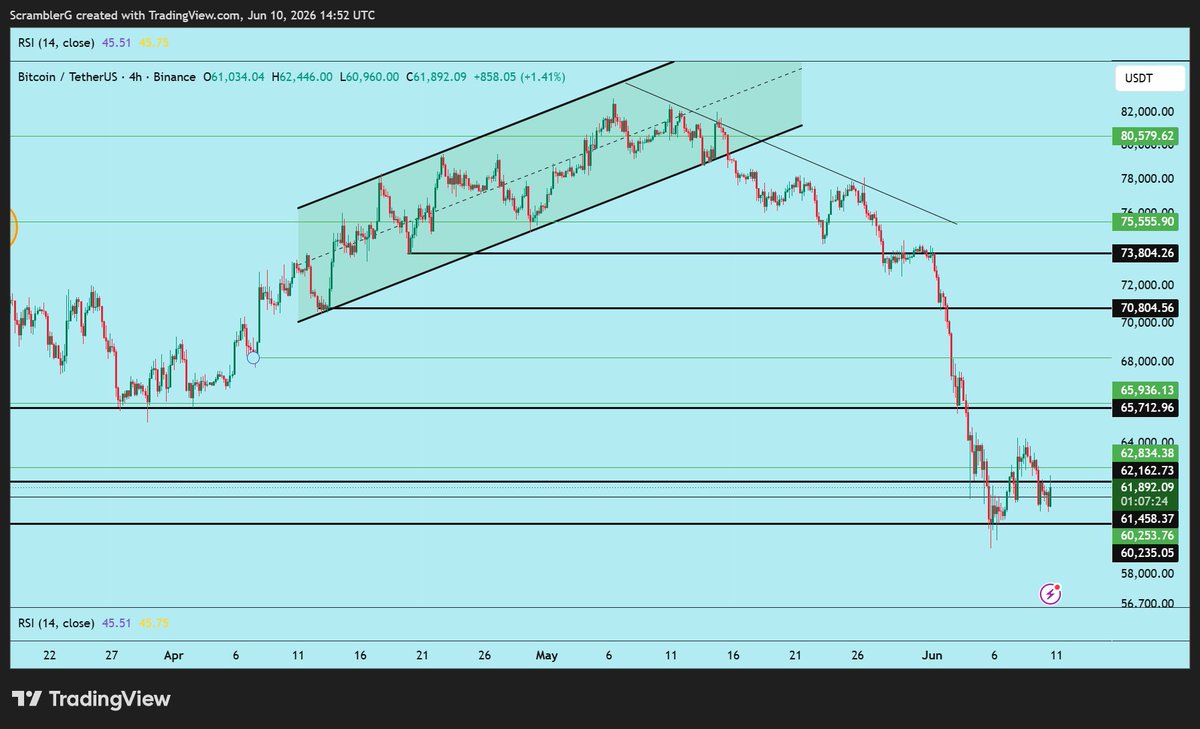Screen dimensions: 1200x729
Task: Click the Apr label on the time axis
Action: pos(174,656)
